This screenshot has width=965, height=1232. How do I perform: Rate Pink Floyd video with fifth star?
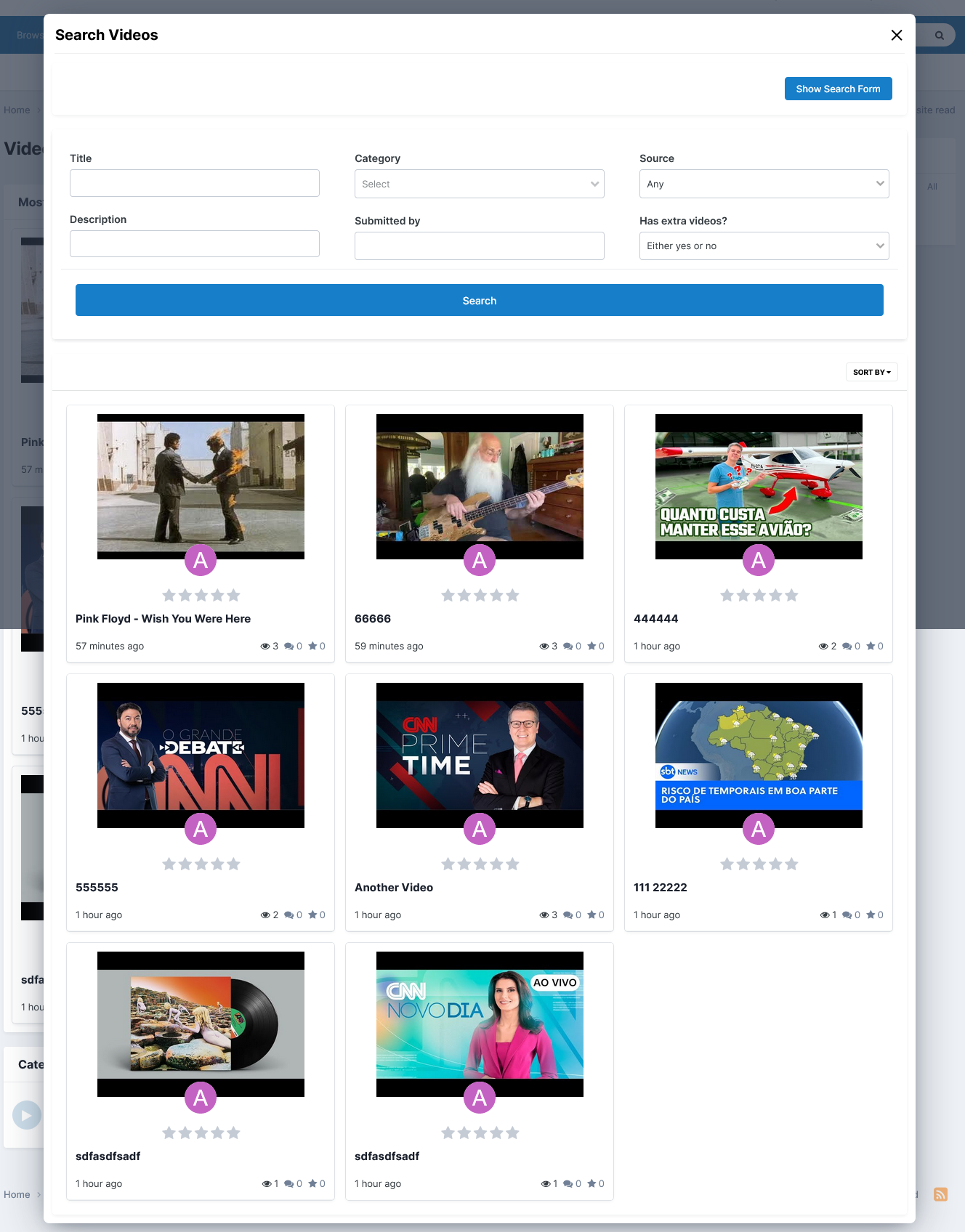(x=233, y=596)
